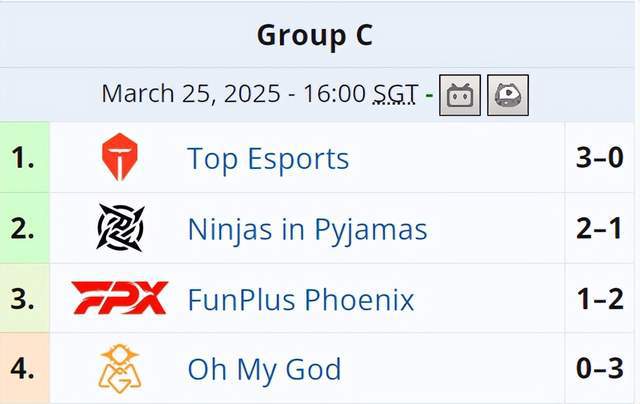Click the FPX team logo
The image size is (640, 404).
(x=120, y=298)
